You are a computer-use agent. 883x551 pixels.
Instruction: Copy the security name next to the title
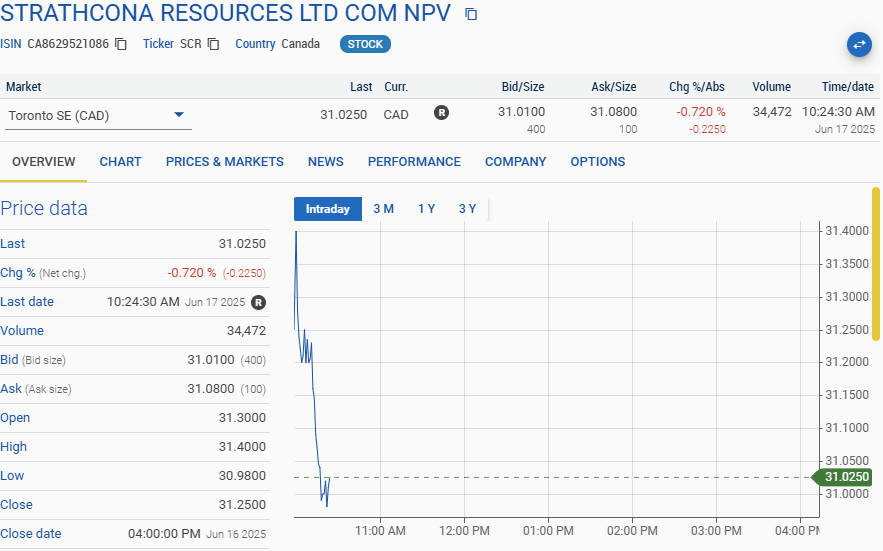471,14
